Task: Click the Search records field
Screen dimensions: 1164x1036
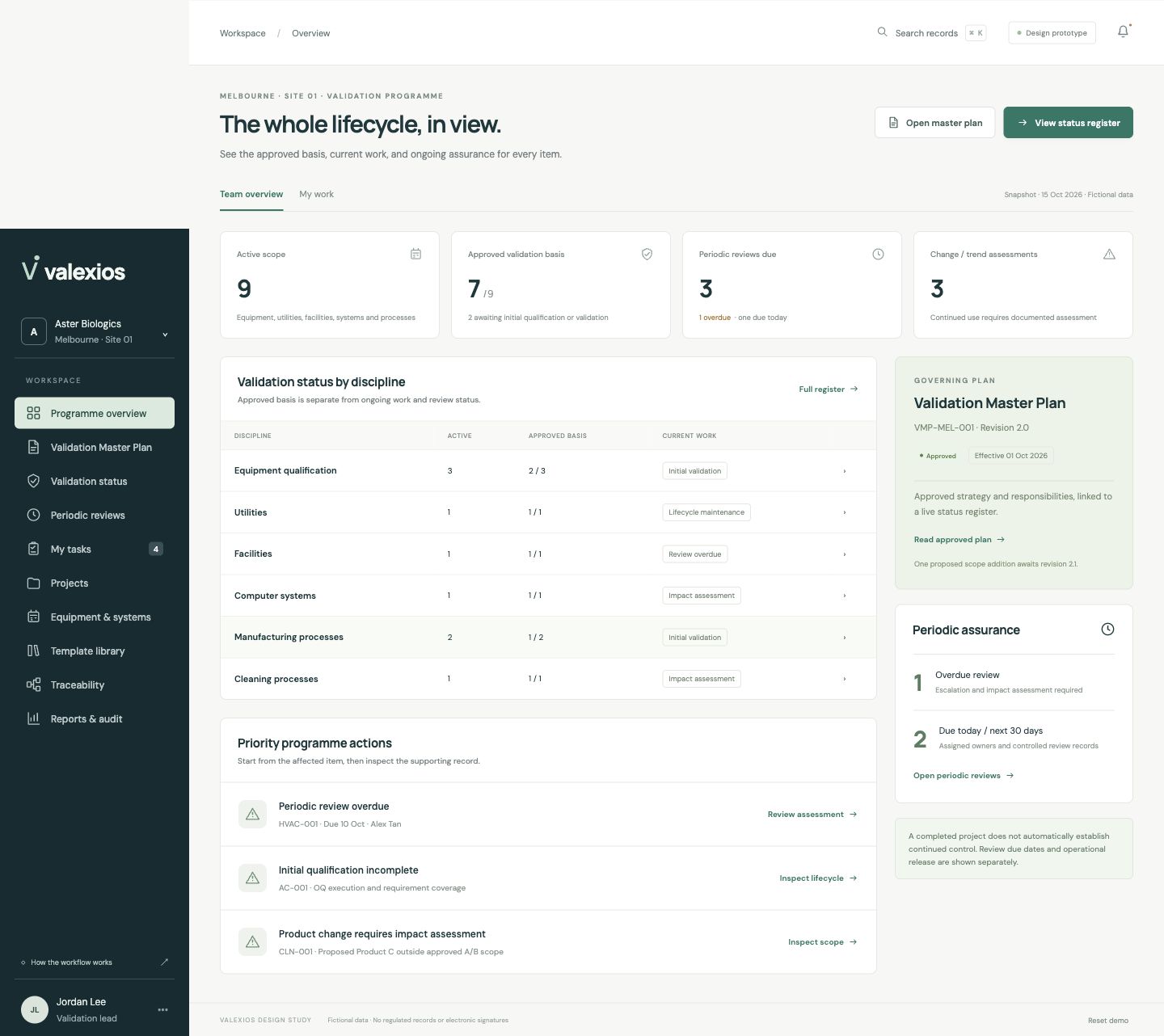Action: pos(932,33)
